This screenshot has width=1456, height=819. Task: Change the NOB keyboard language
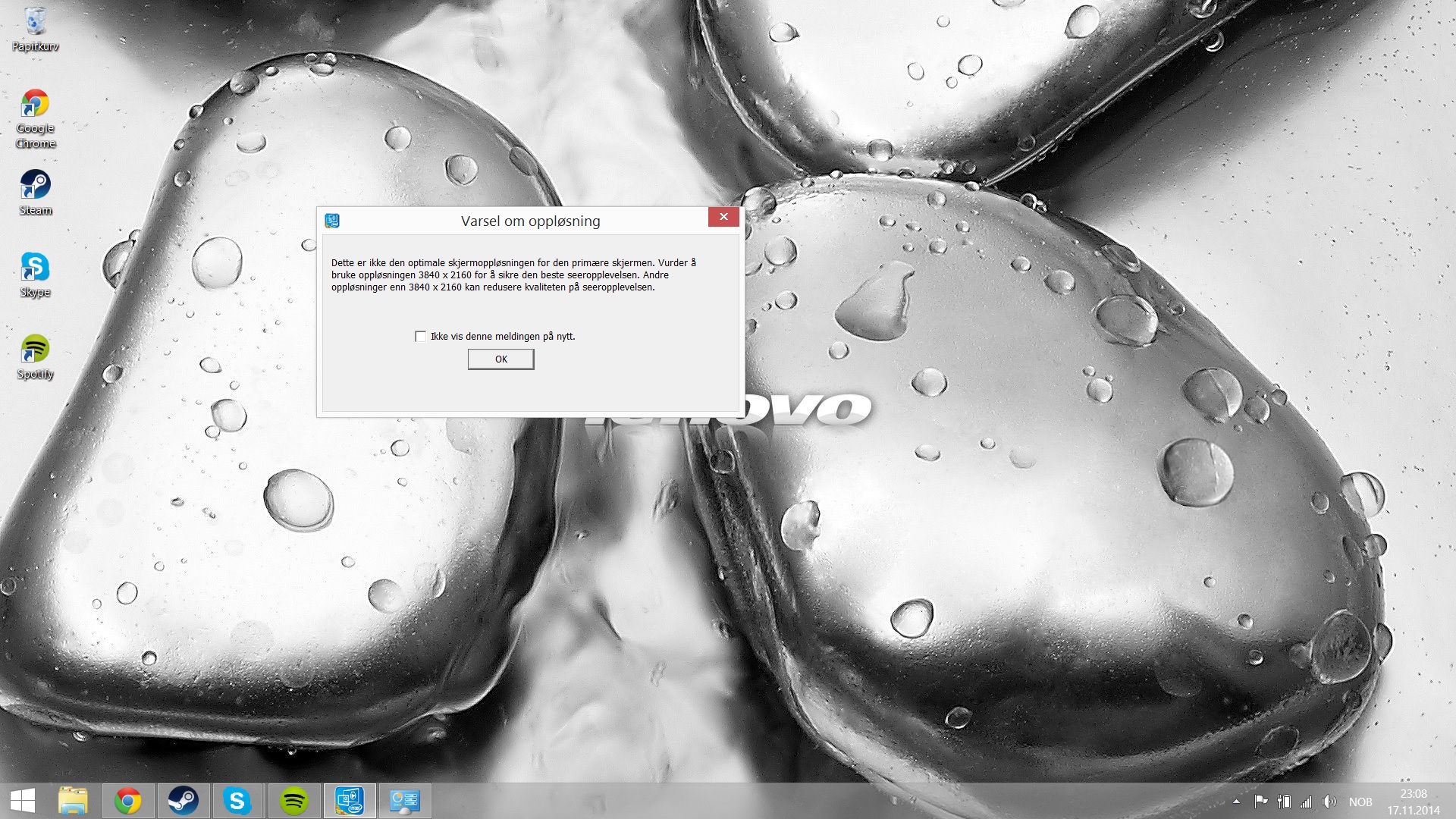[x=1360, y=802]
